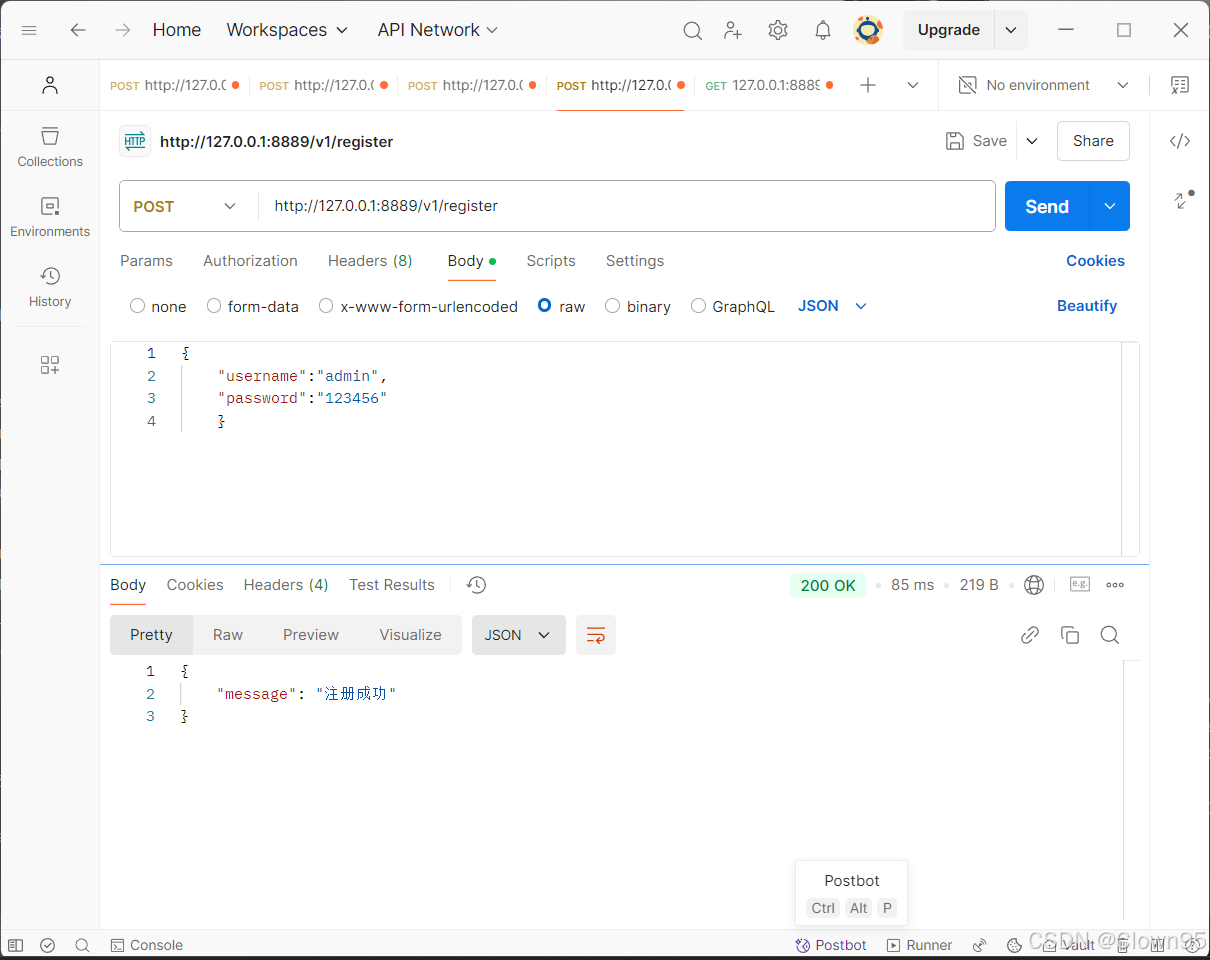The width and height of the screenshot is (1210, 960).
Task: Show the Raw response view
Action: coord(228,635)
